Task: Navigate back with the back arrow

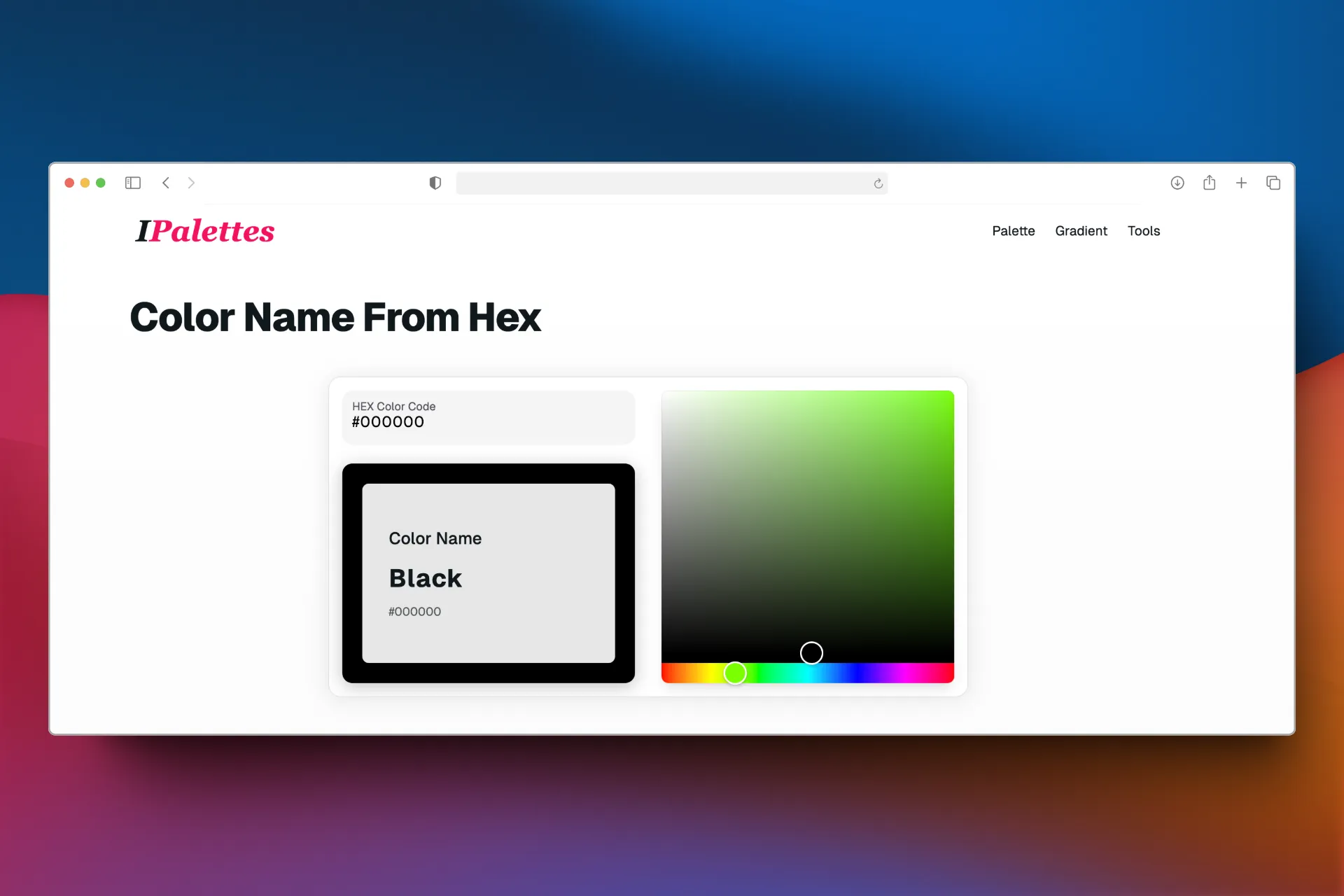Action: click(166, 183)
